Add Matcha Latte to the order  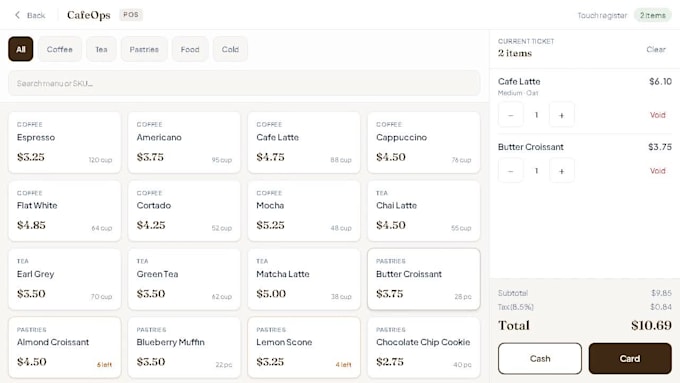tap(304, 279)
